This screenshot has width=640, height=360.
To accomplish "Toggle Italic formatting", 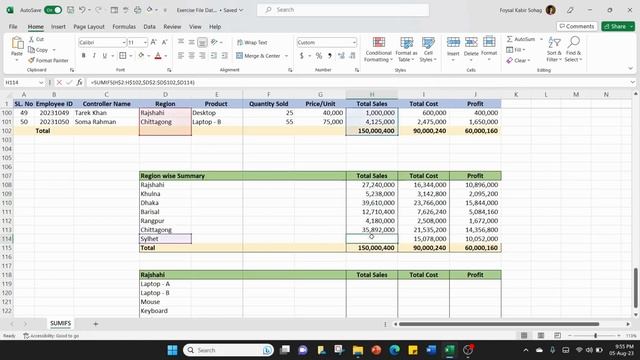I will pos(94,56).
